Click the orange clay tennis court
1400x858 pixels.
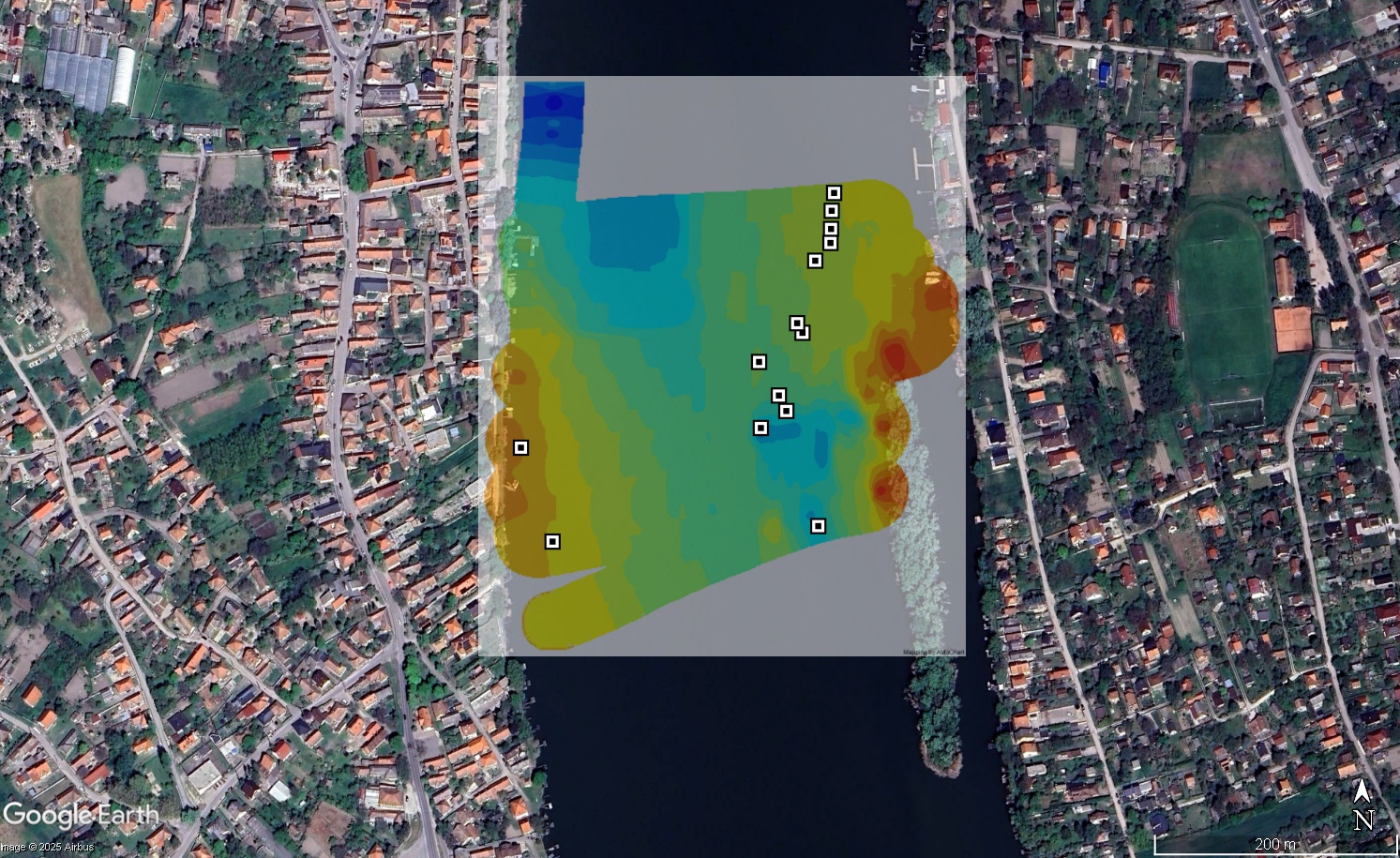tap(1290, 329)
